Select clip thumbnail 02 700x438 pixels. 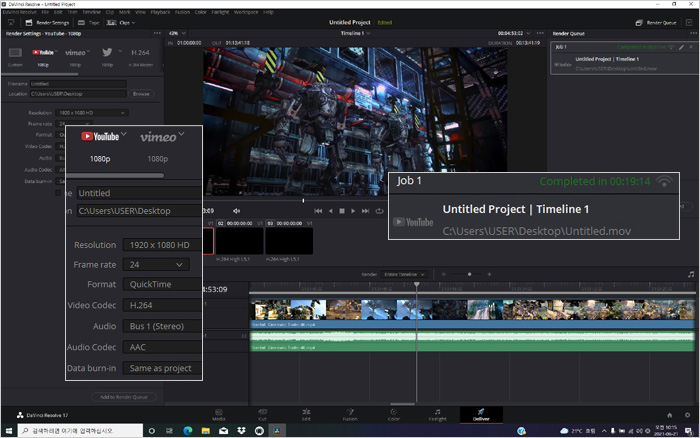point(240,241)
